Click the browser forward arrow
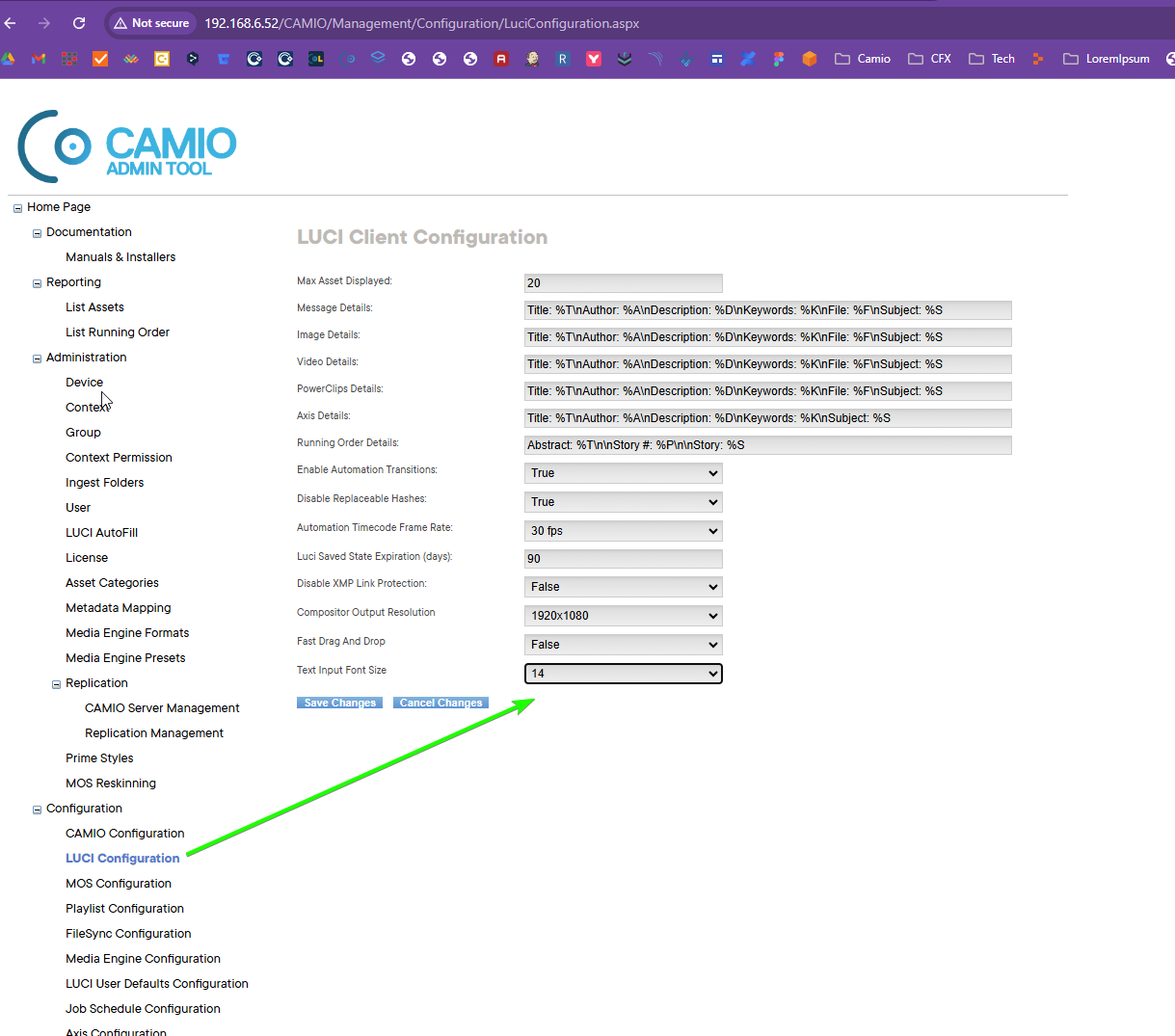Screen dimensions: 1175x1036 tap(44, 23)
